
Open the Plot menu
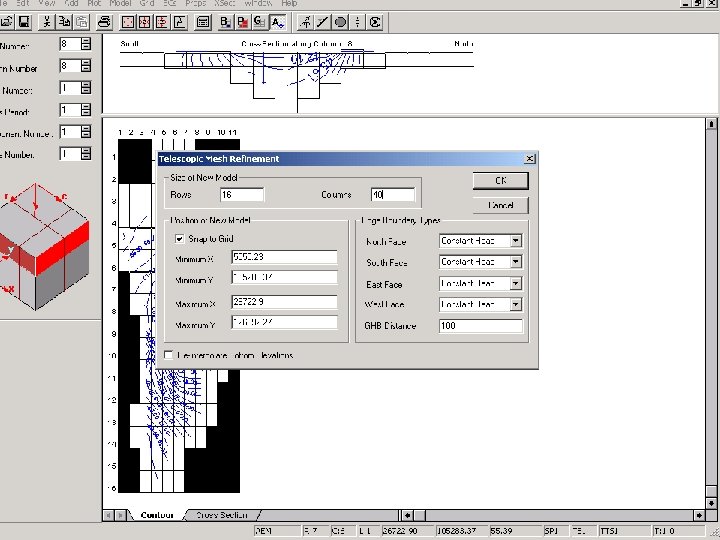(95, 3)
